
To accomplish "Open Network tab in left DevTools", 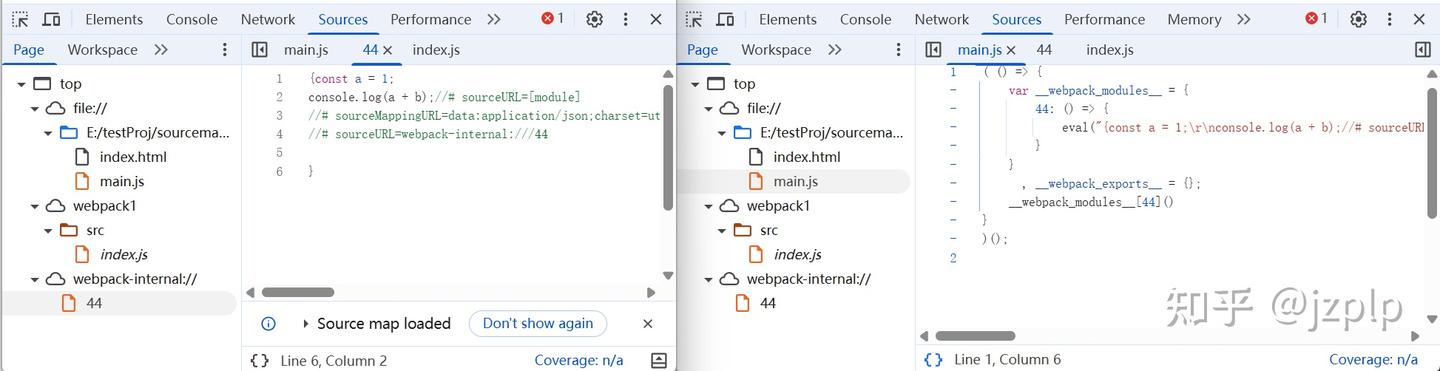I will click(268, 19).
